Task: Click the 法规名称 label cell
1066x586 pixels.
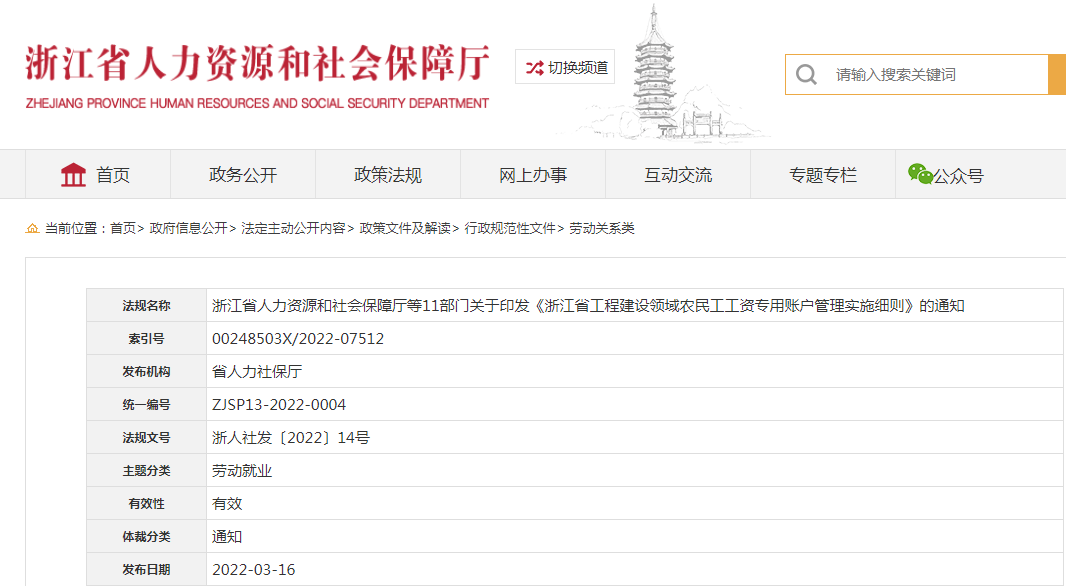Action: pos(146,305)
